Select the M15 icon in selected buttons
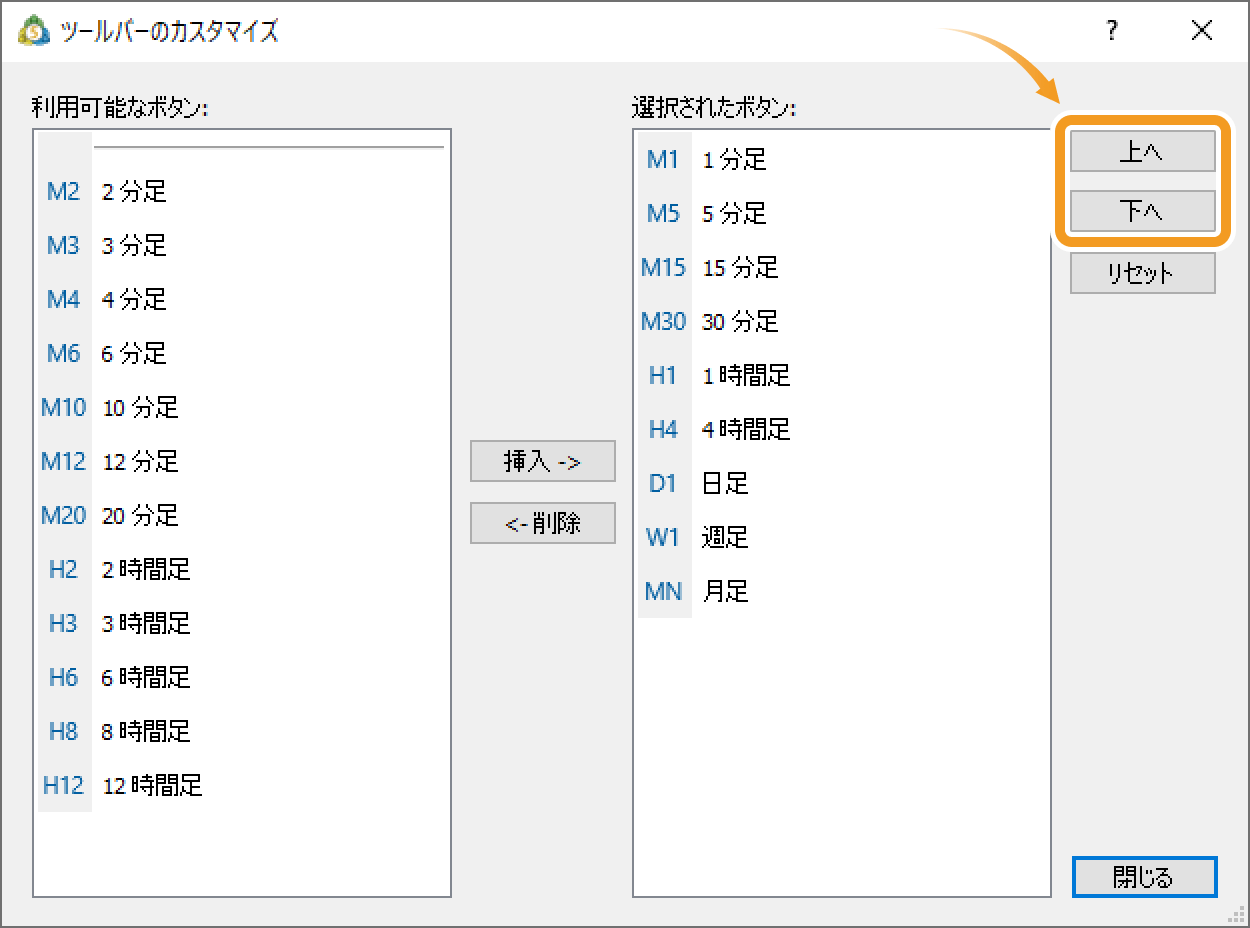Viewport: 1250px width, 928px height. click(663, 268)
